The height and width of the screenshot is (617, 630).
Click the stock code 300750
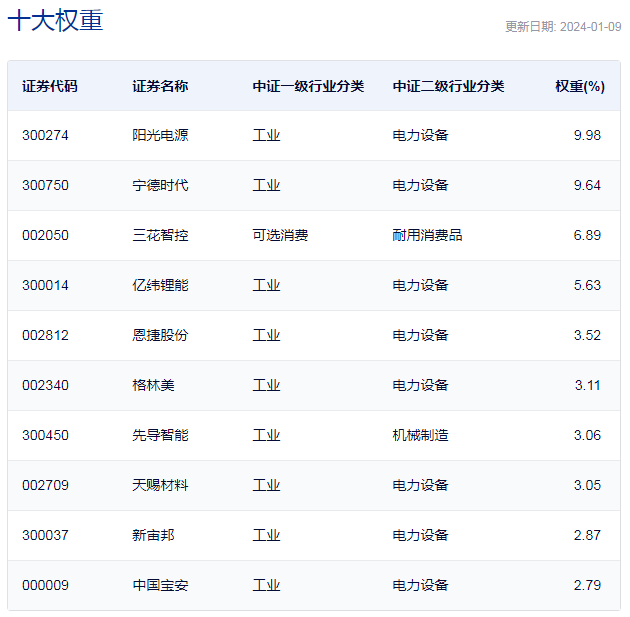point(45,185)
